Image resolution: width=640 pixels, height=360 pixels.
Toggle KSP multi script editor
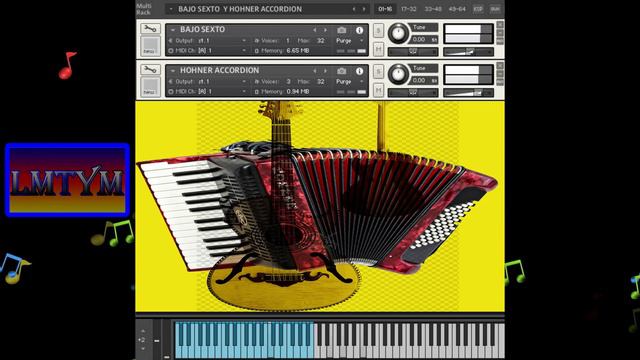click(478, 9)
